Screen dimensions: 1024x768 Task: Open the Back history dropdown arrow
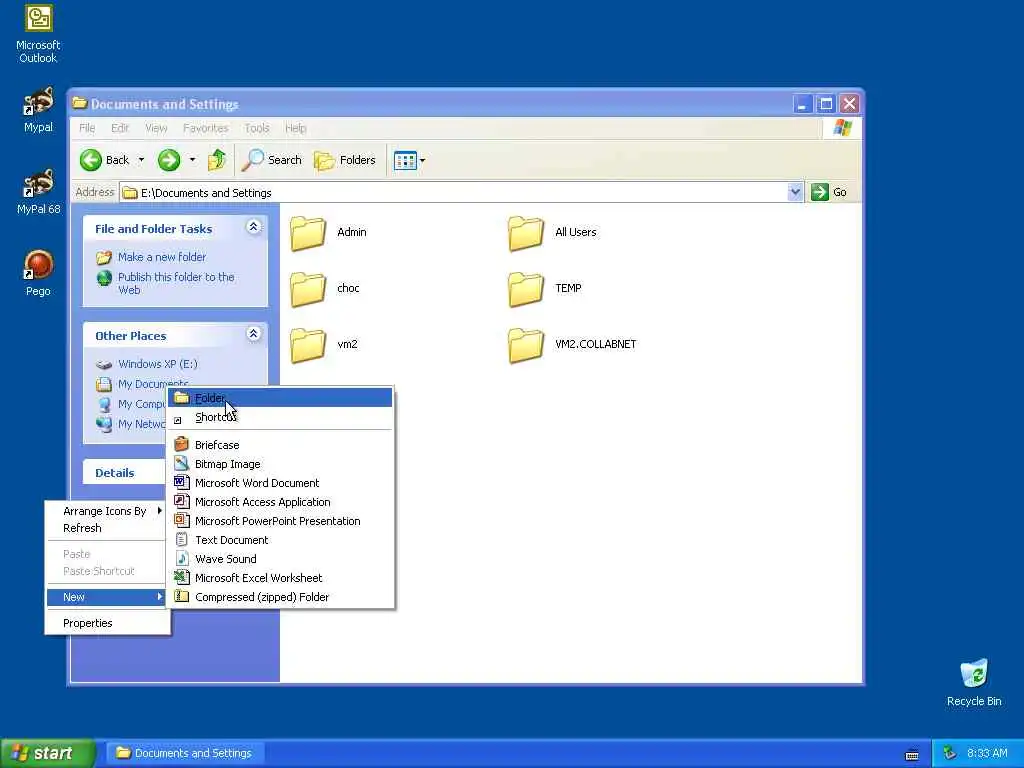pyautogui.click(x=141, y=160)
